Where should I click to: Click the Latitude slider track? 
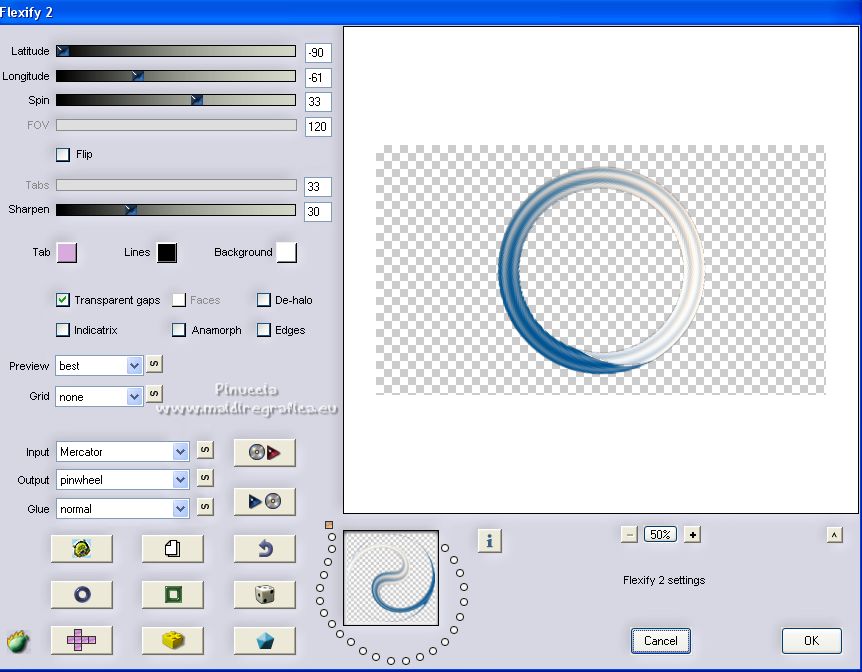[176, 51]
